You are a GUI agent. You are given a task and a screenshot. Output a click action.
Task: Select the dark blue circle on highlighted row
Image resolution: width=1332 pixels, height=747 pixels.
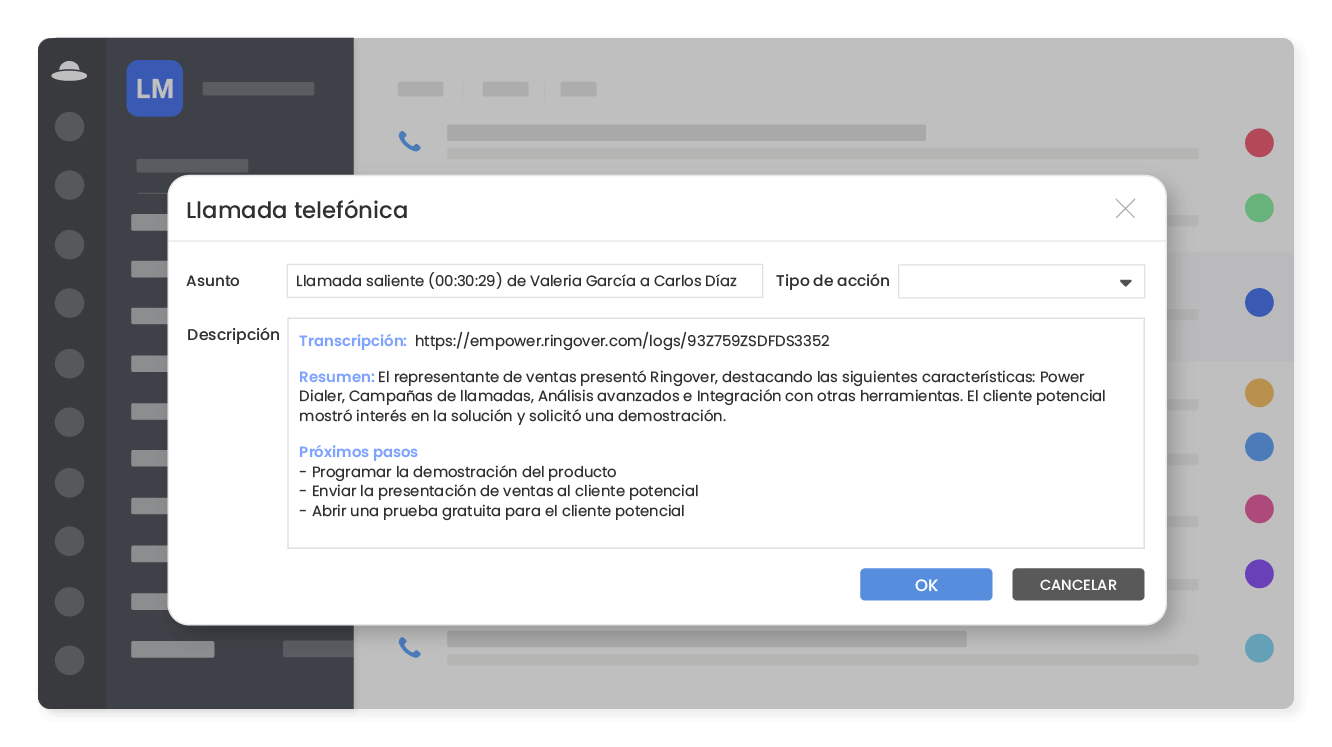coord(1259,302)
